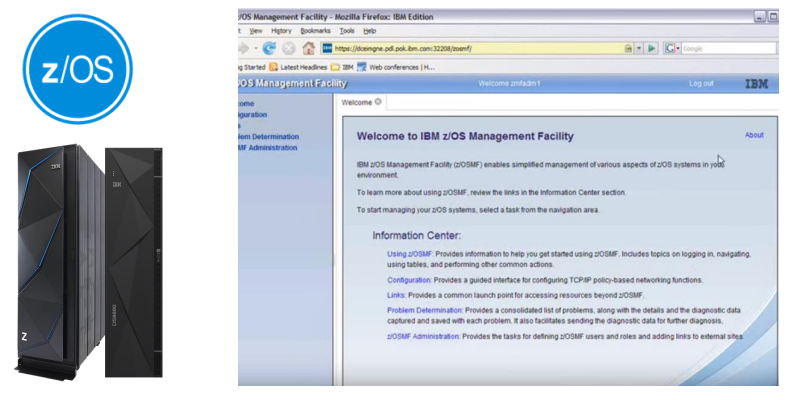The width and height of the screenshot is (794, 400).
Task: Minimize the Firefox window
Action: click(760, 17)
